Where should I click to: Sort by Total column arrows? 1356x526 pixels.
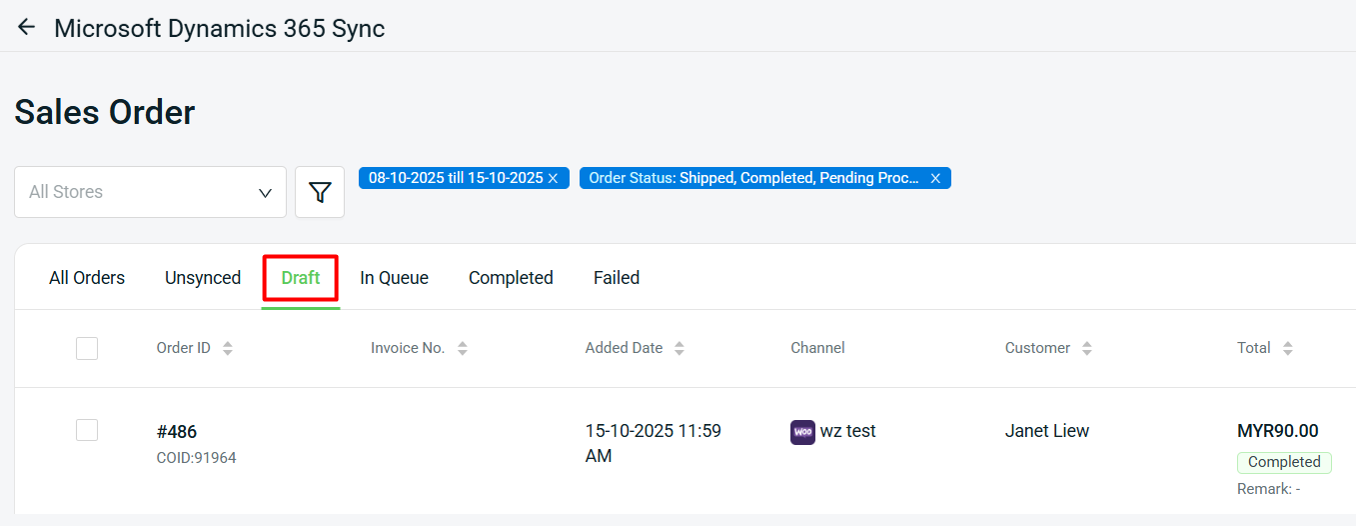point(1288,348)
